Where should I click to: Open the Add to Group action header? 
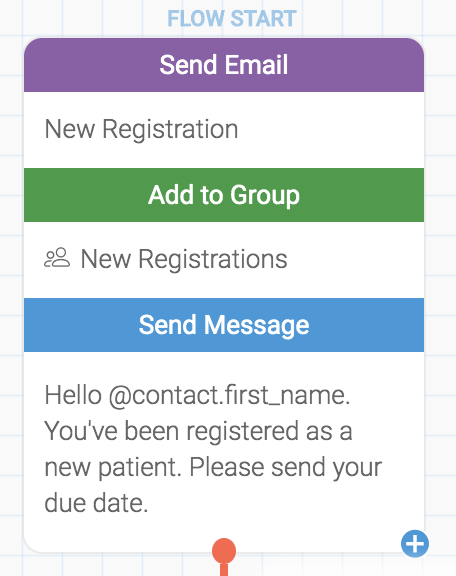coord(224,195)
